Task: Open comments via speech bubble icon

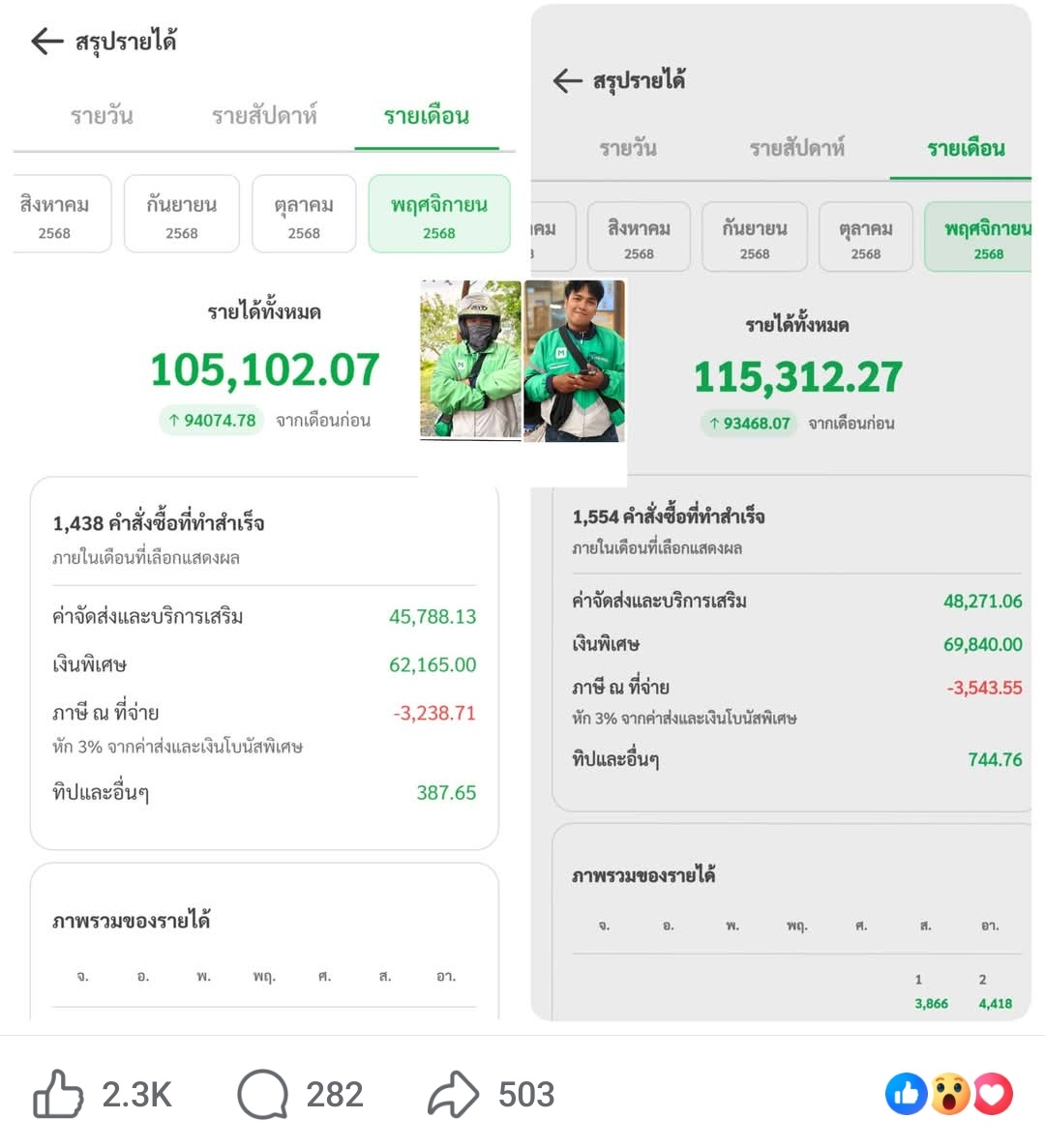Action: 263,1094
